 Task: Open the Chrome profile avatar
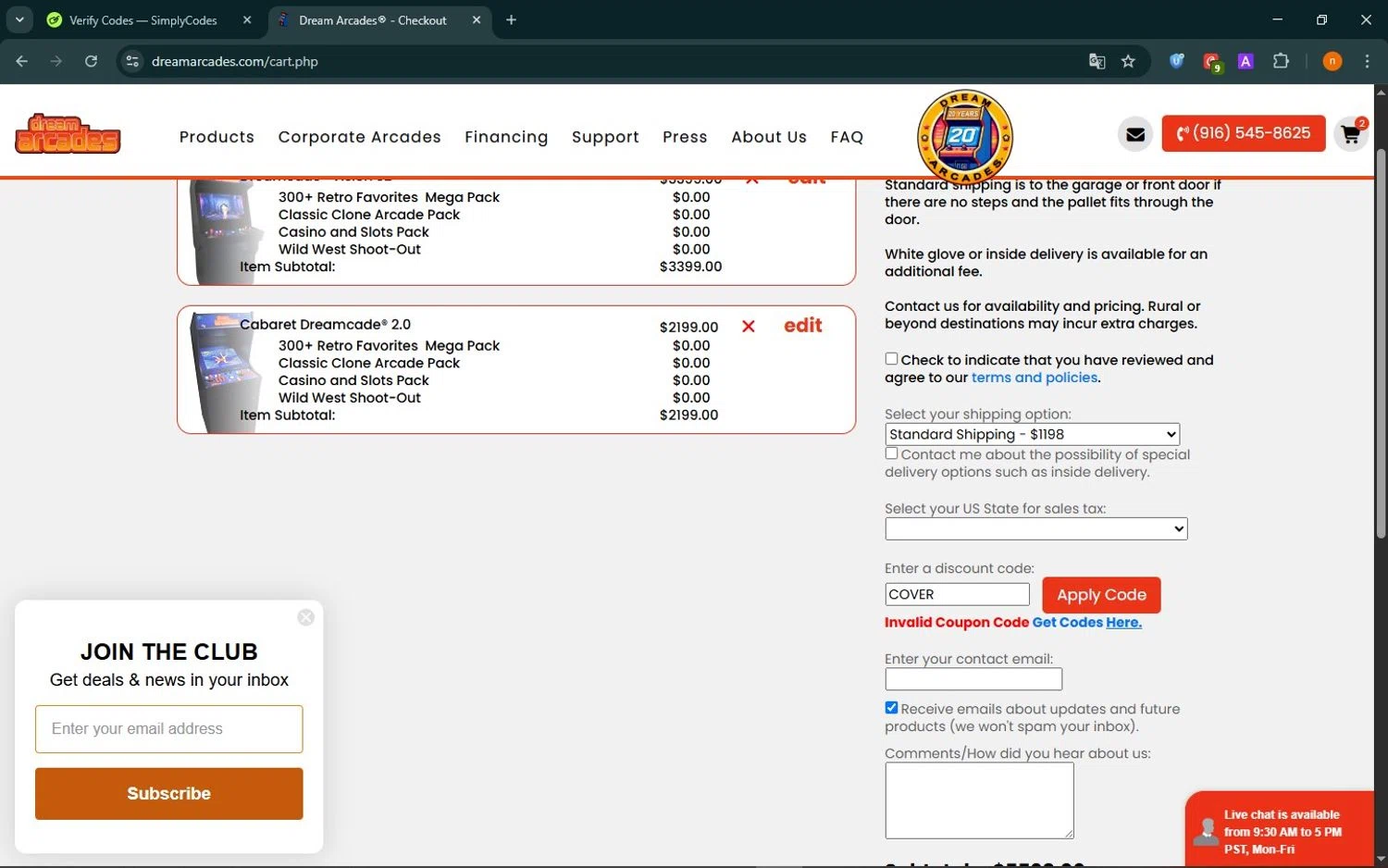[x=1332, y=61]
